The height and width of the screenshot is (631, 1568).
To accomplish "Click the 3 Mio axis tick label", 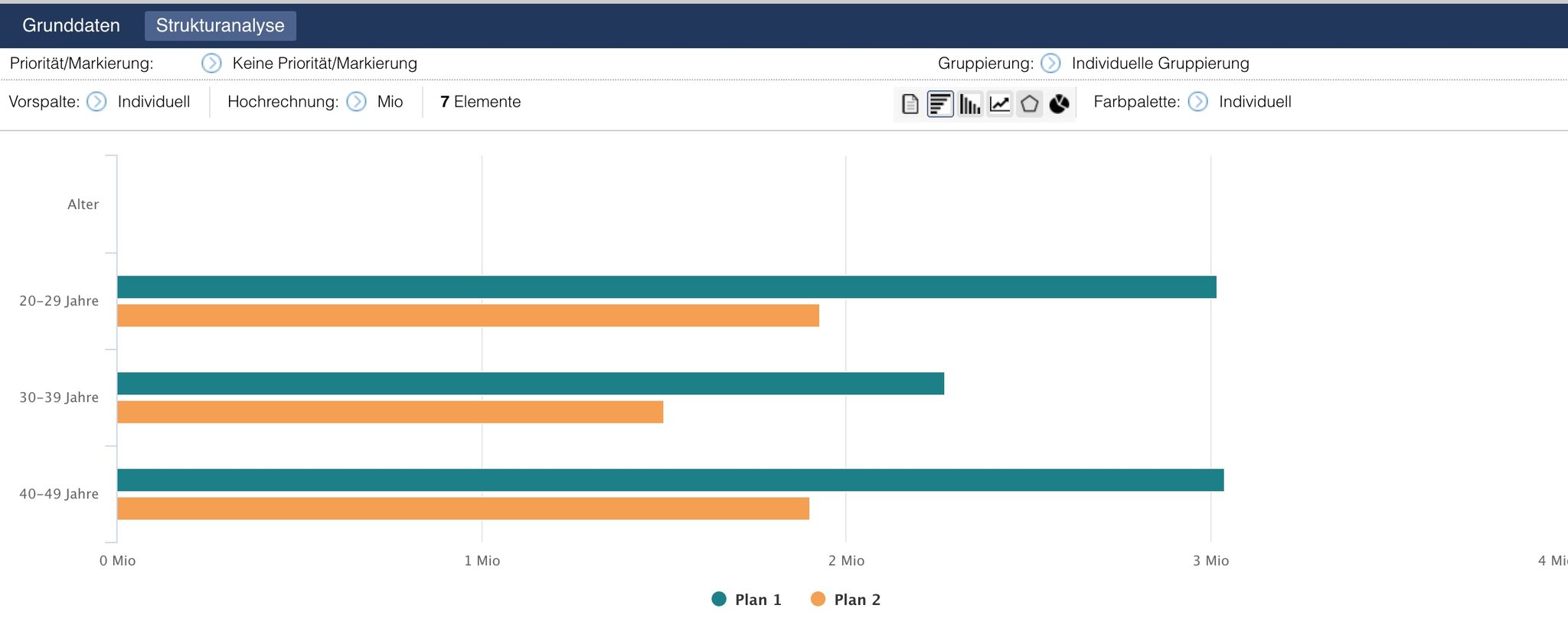I will (x=1210, y=561).
